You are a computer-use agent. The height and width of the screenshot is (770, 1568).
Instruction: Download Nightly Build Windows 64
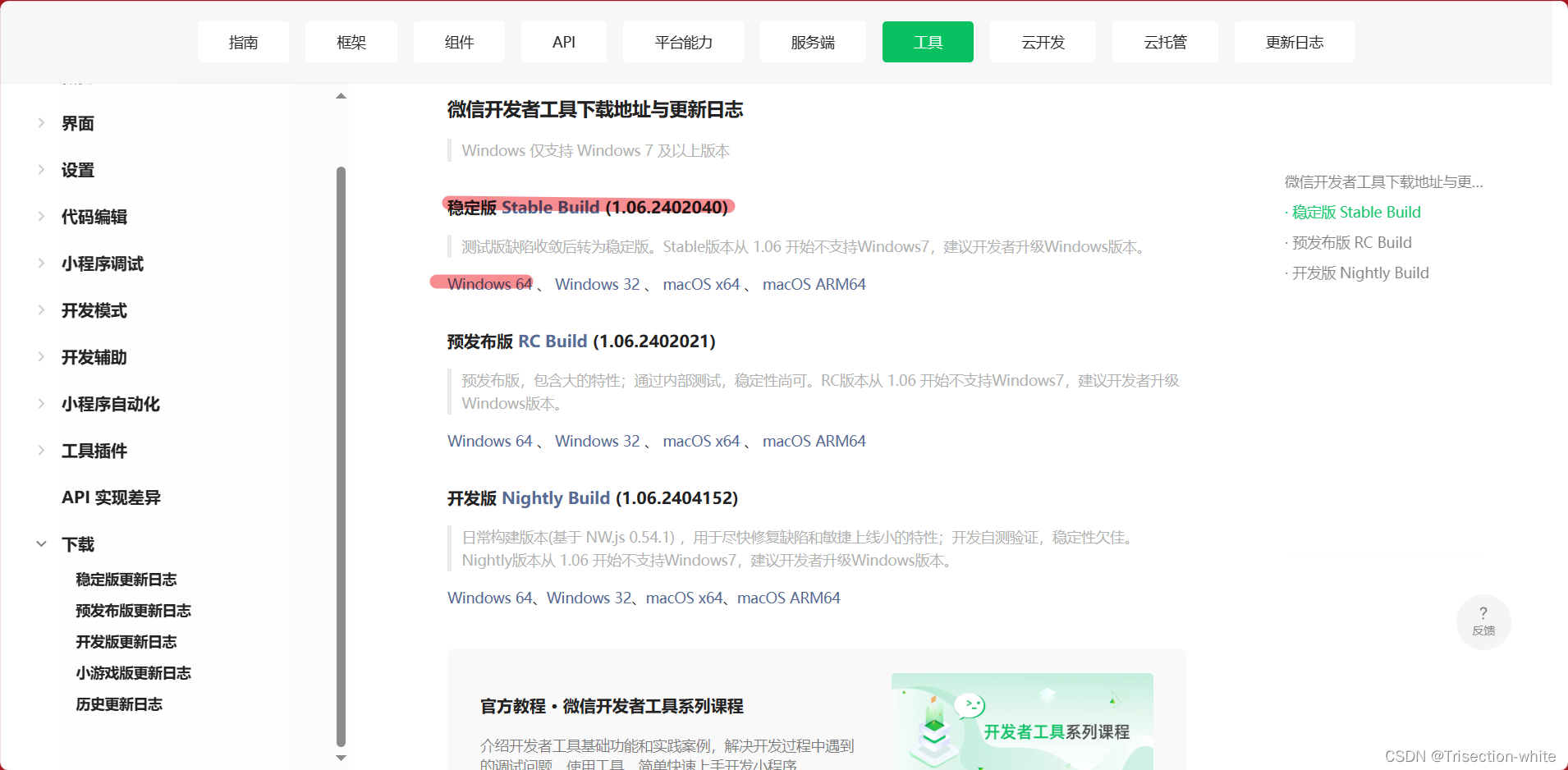pos(490,598)
